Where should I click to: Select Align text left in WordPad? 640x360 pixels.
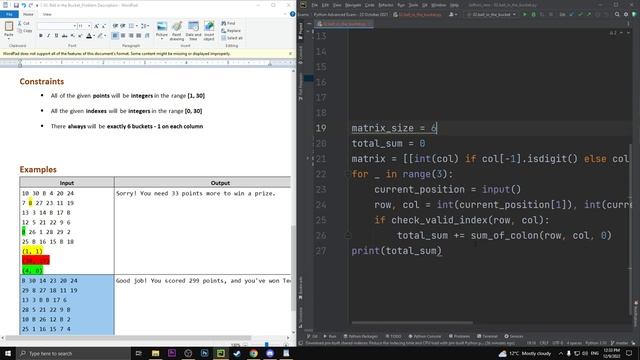point(115,36)
